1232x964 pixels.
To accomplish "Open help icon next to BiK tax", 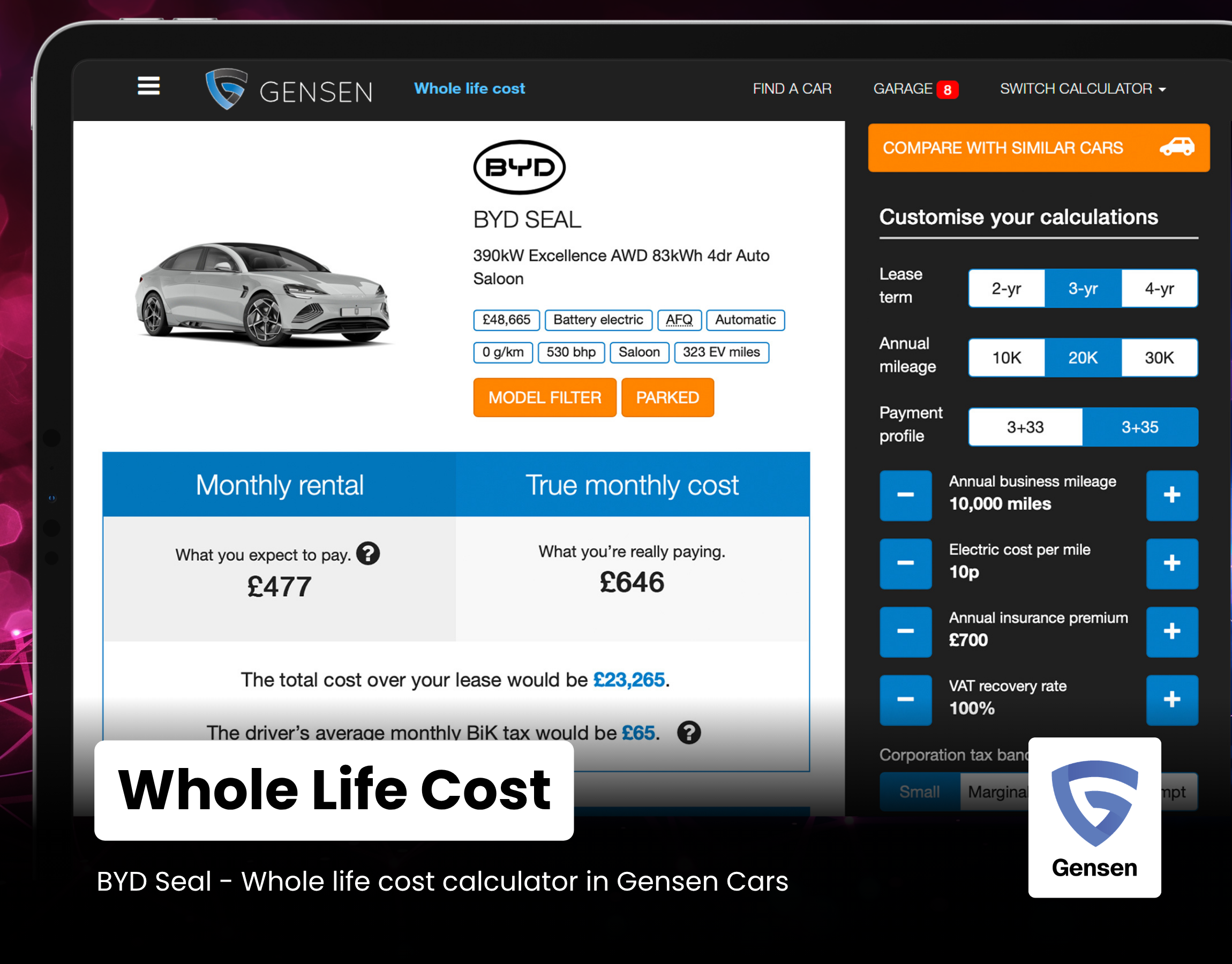I will [x=689, y=733].
